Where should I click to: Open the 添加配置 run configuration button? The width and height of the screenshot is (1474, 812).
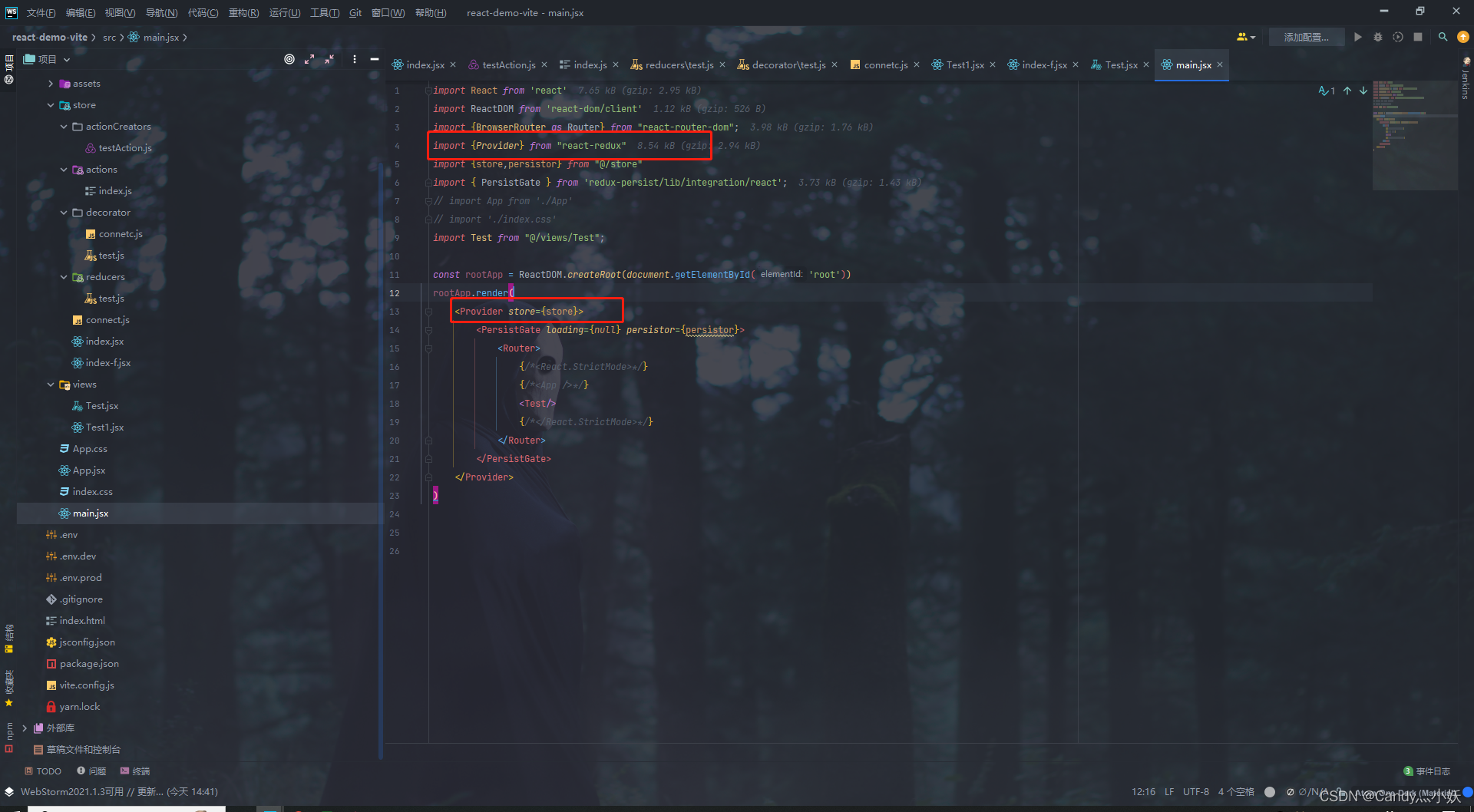(x=1306, y=37)
